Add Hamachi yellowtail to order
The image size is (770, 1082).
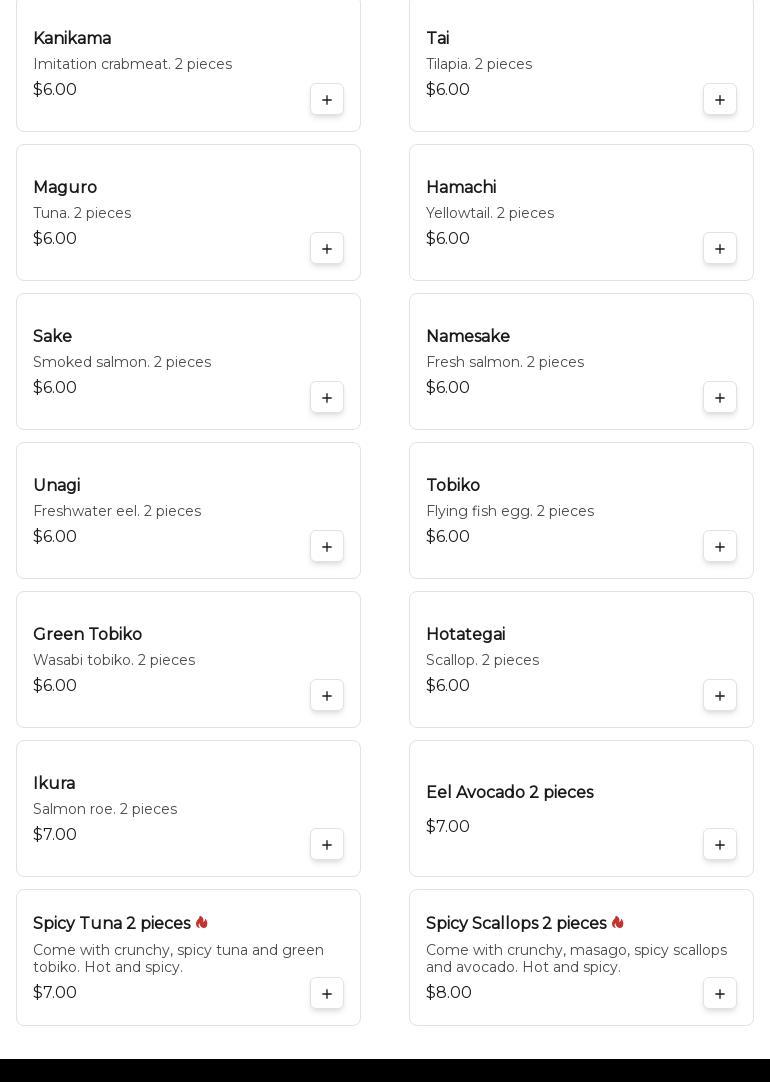coord(720,249)
